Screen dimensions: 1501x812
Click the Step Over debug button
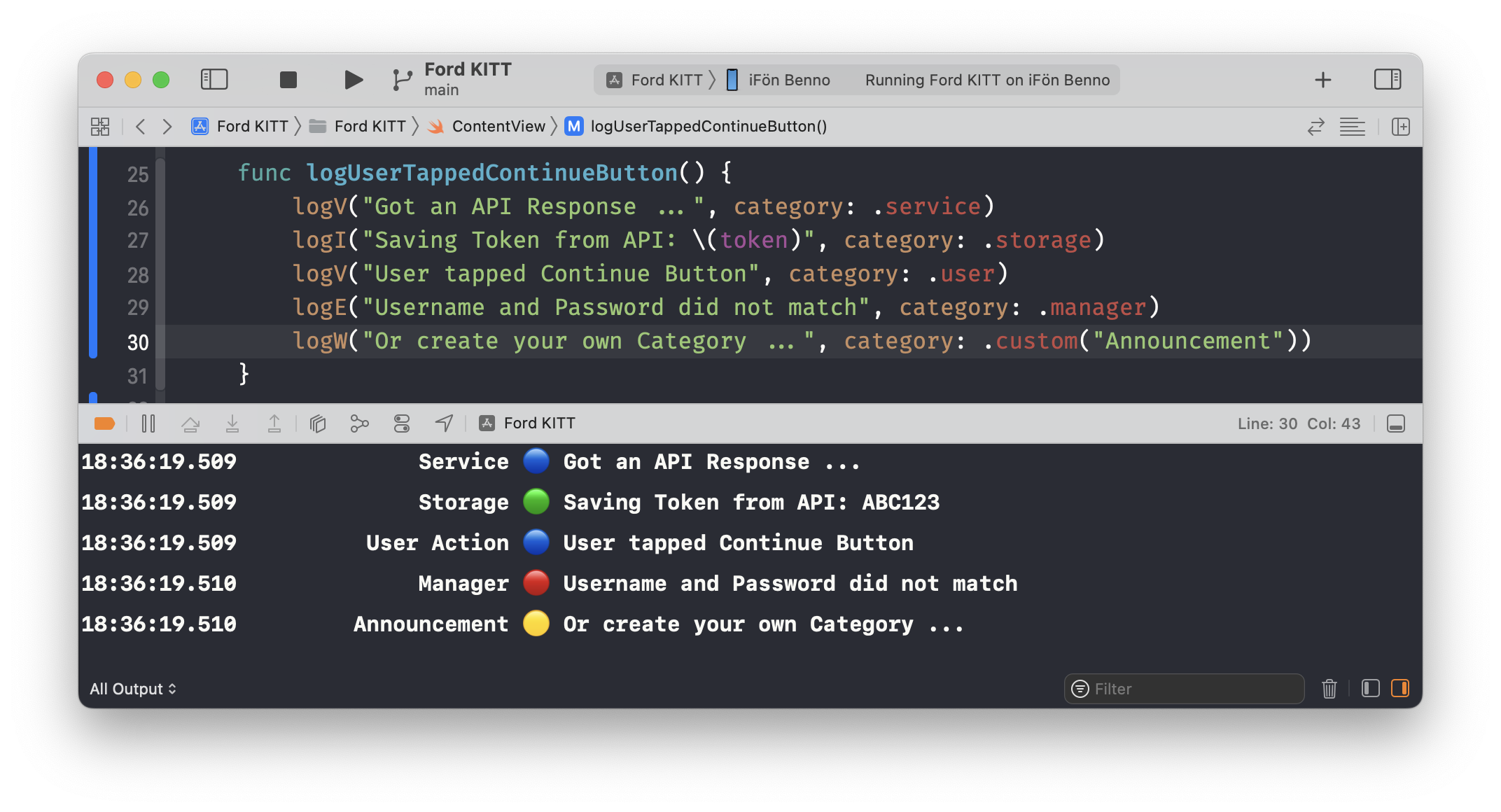pyautogui.click(x=190, y=423)
